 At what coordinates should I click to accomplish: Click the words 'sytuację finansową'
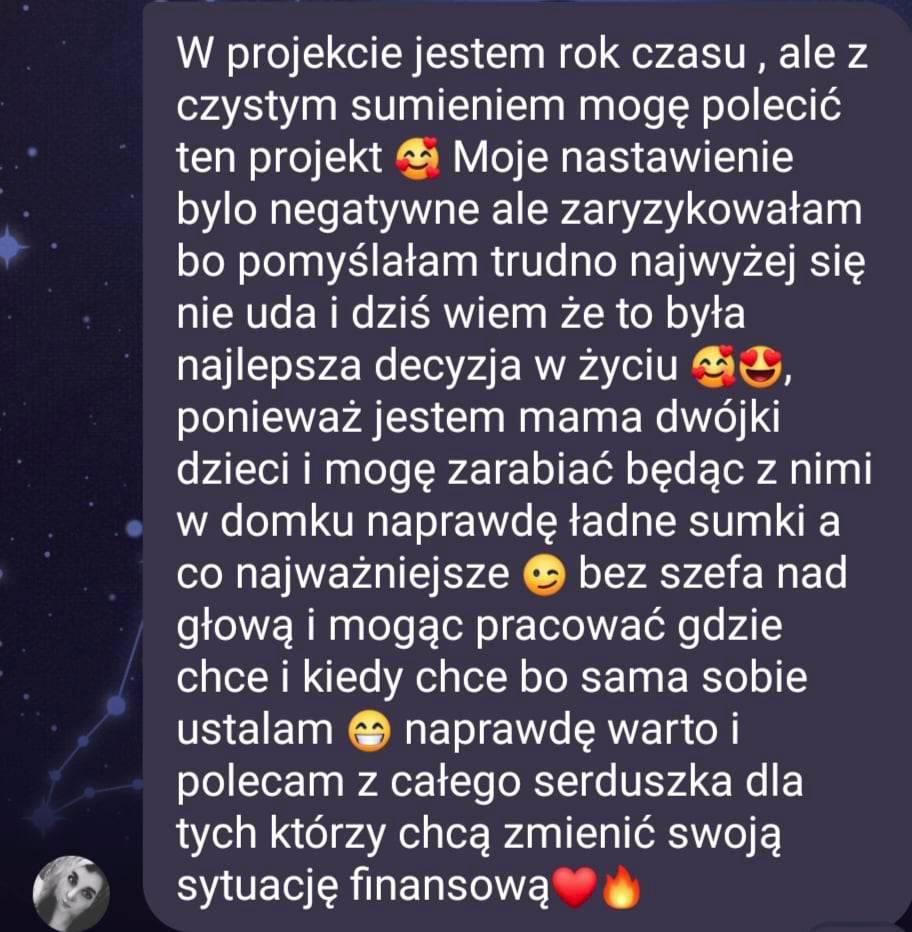(x=363, y=887)
